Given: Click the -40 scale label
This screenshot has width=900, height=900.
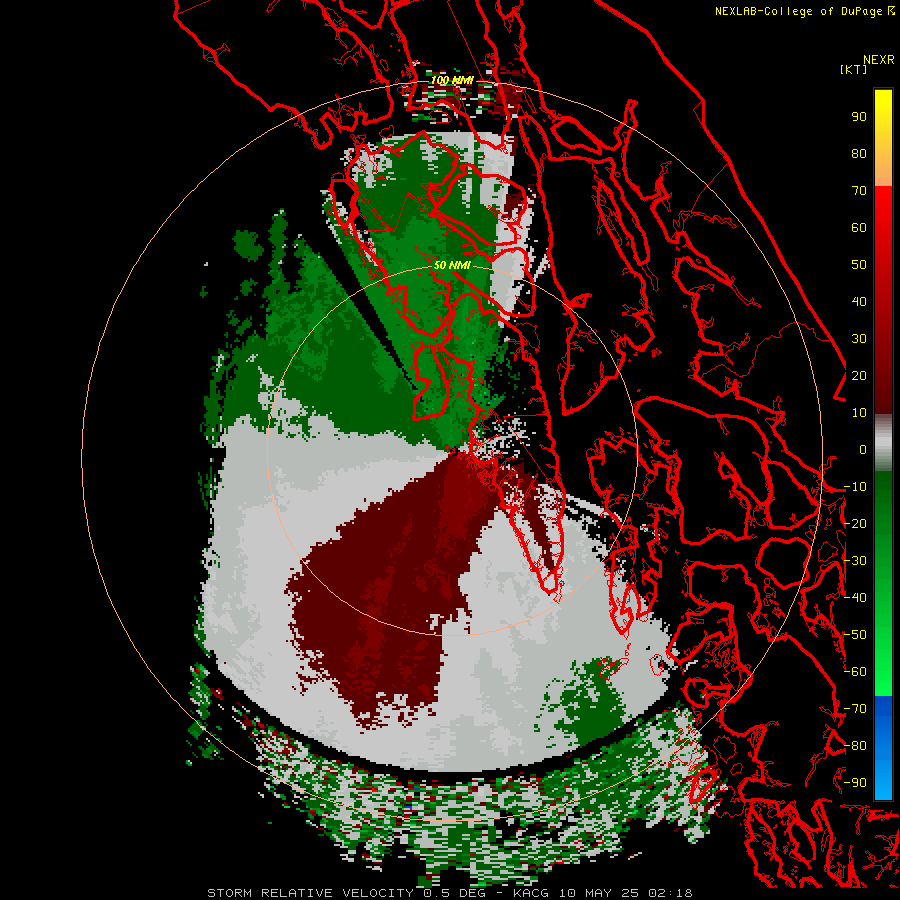Looking at the screenshot, I should click(x=855, y=598).
